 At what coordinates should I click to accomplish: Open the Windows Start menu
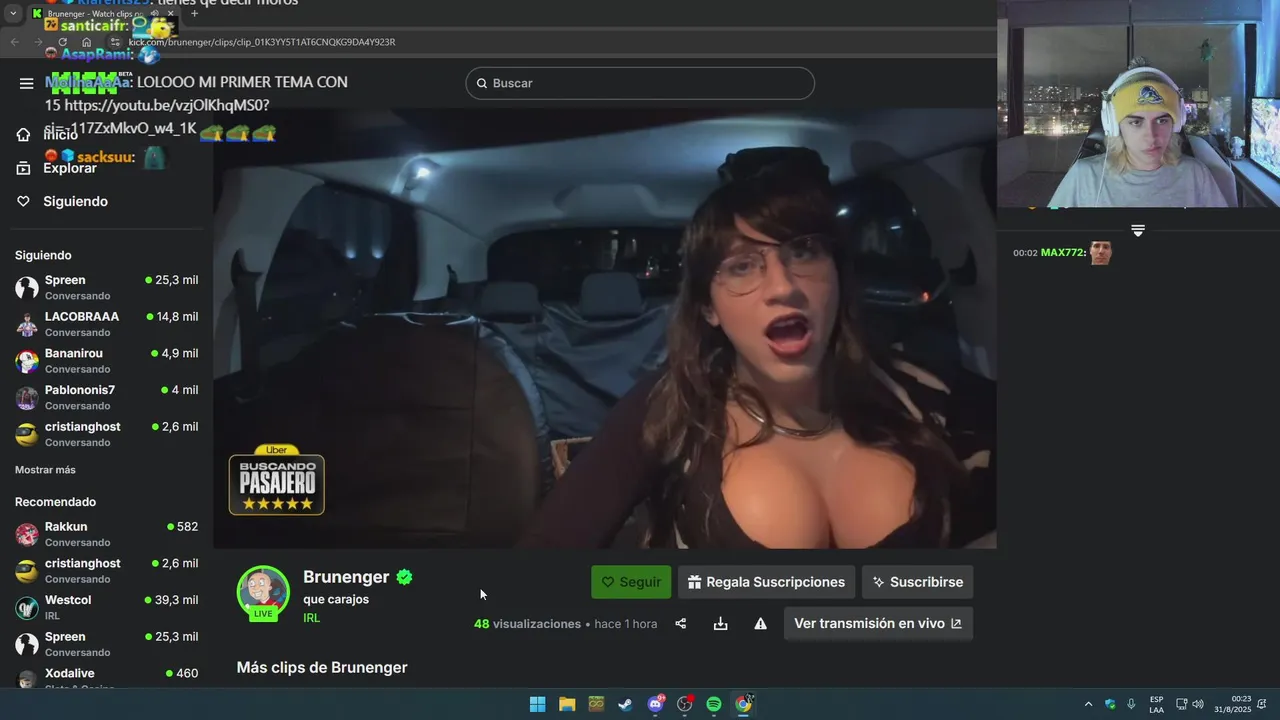tap(537, 704)
